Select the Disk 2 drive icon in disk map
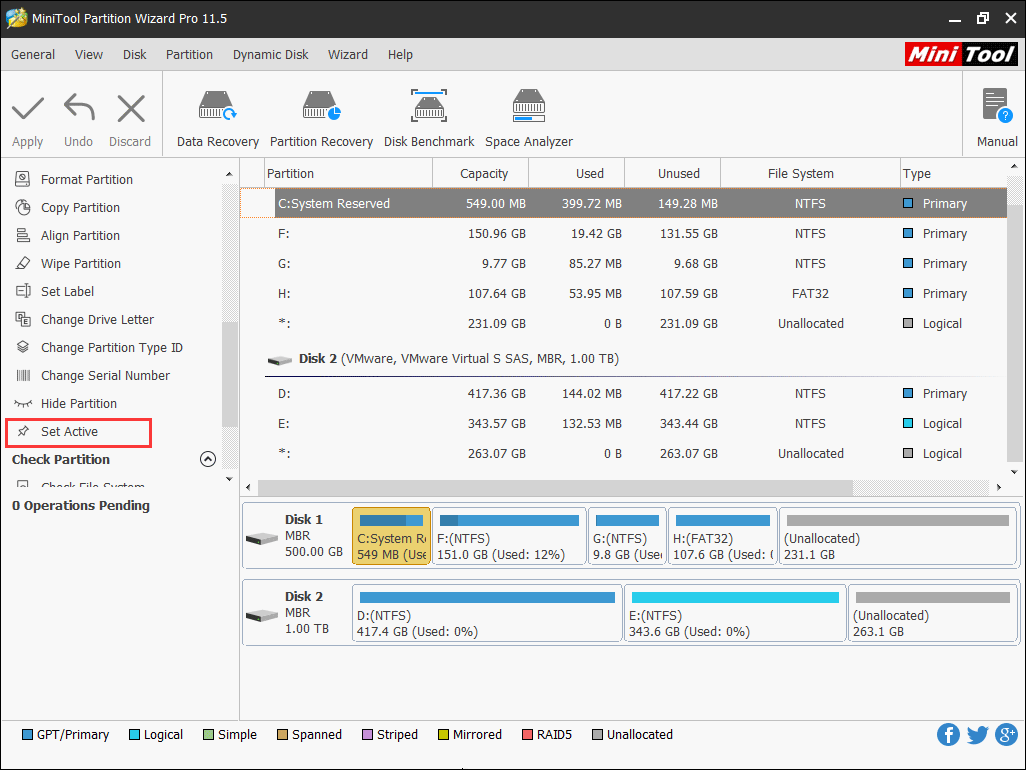1026x770 pixels. coord(262,616)
